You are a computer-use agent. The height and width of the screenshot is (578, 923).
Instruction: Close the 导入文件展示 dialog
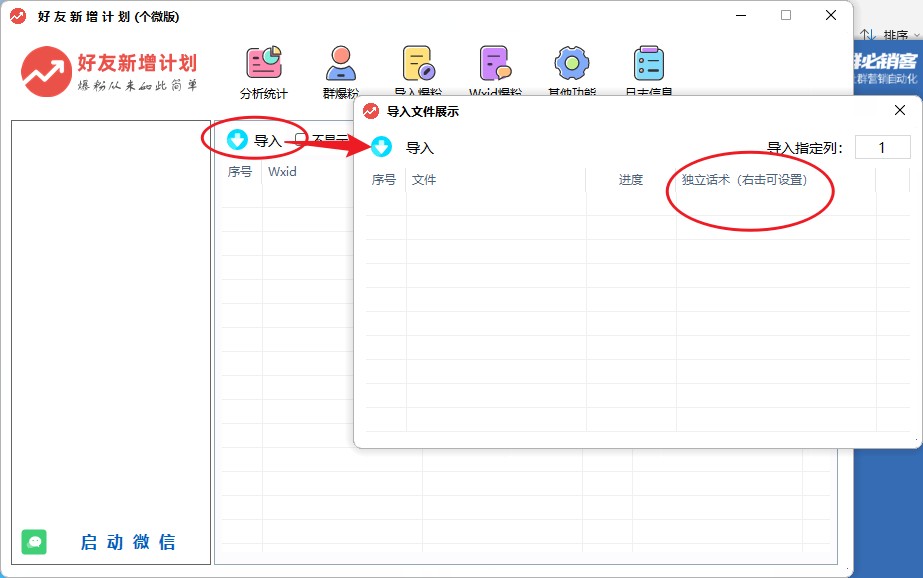[x=900, y=110]
